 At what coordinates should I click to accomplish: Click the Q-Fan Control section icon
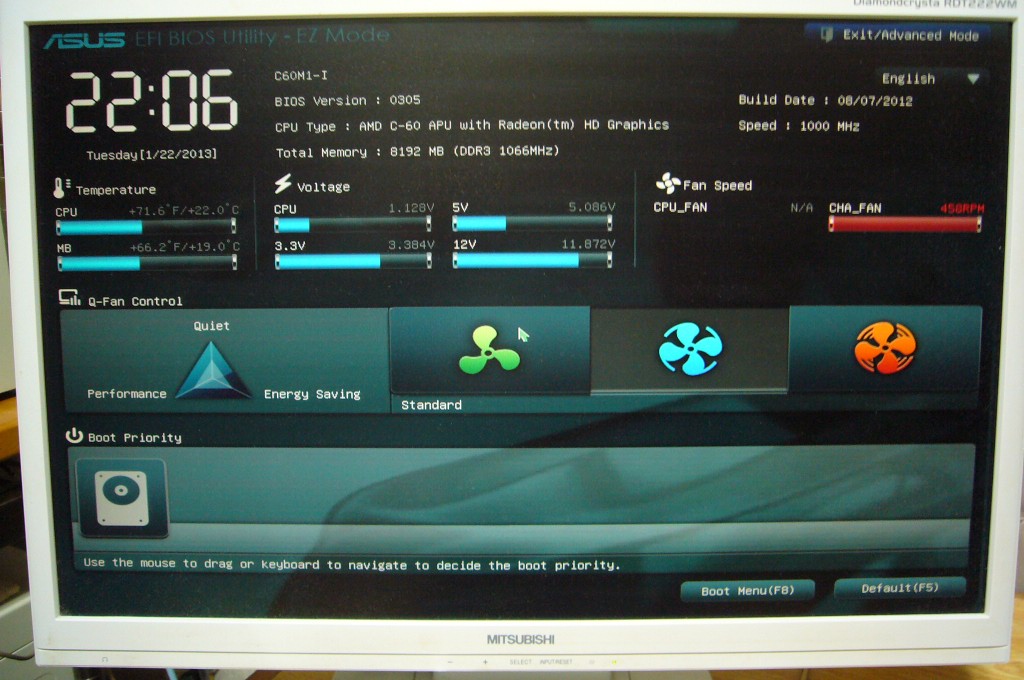point(70,298)
